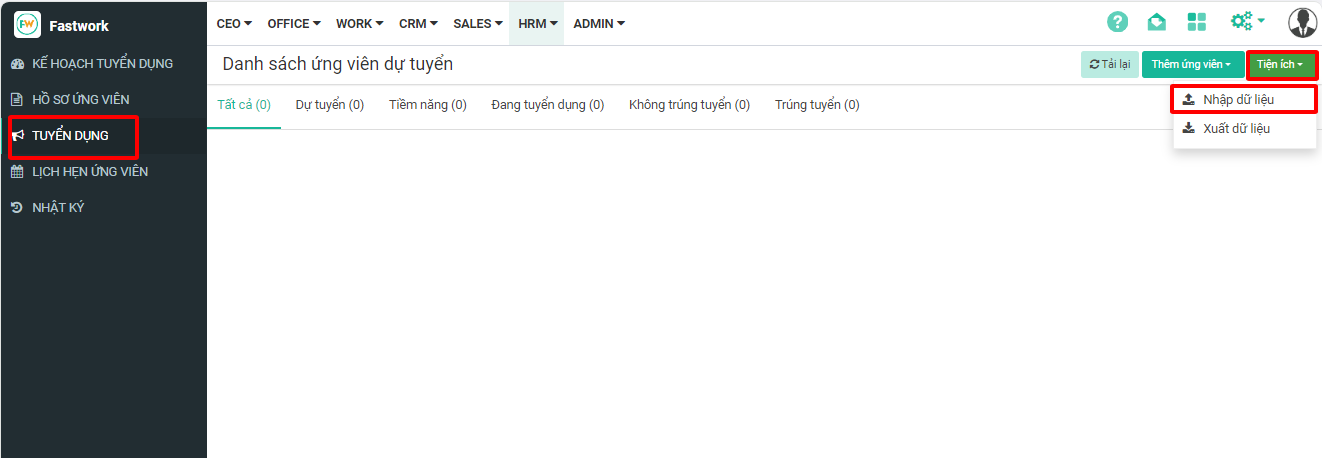This screenshot has height=458, width=1322.
Task: Click the Kế hoạch tuyển dụng dashboard icon
Action: (x=17, y=64)
